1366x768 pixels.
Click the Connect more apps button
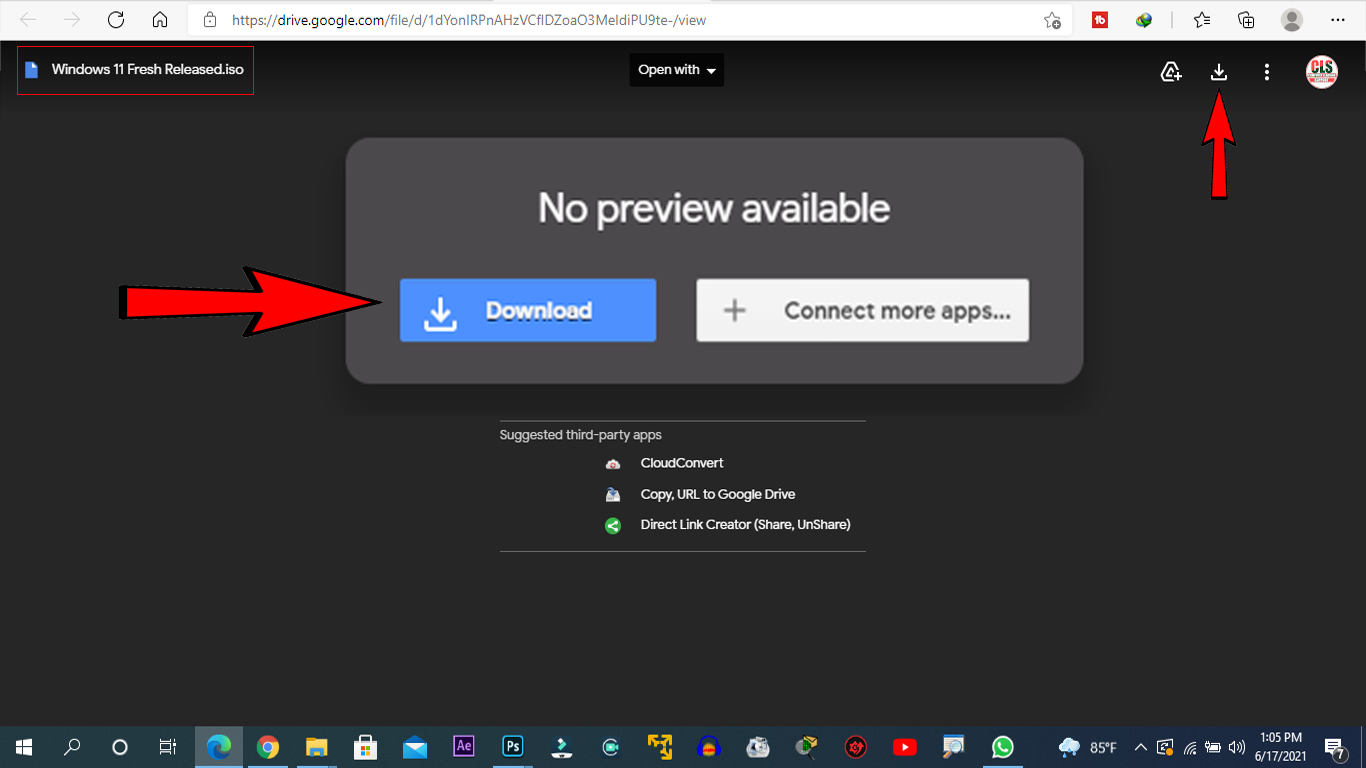click(x=862, y=310)
